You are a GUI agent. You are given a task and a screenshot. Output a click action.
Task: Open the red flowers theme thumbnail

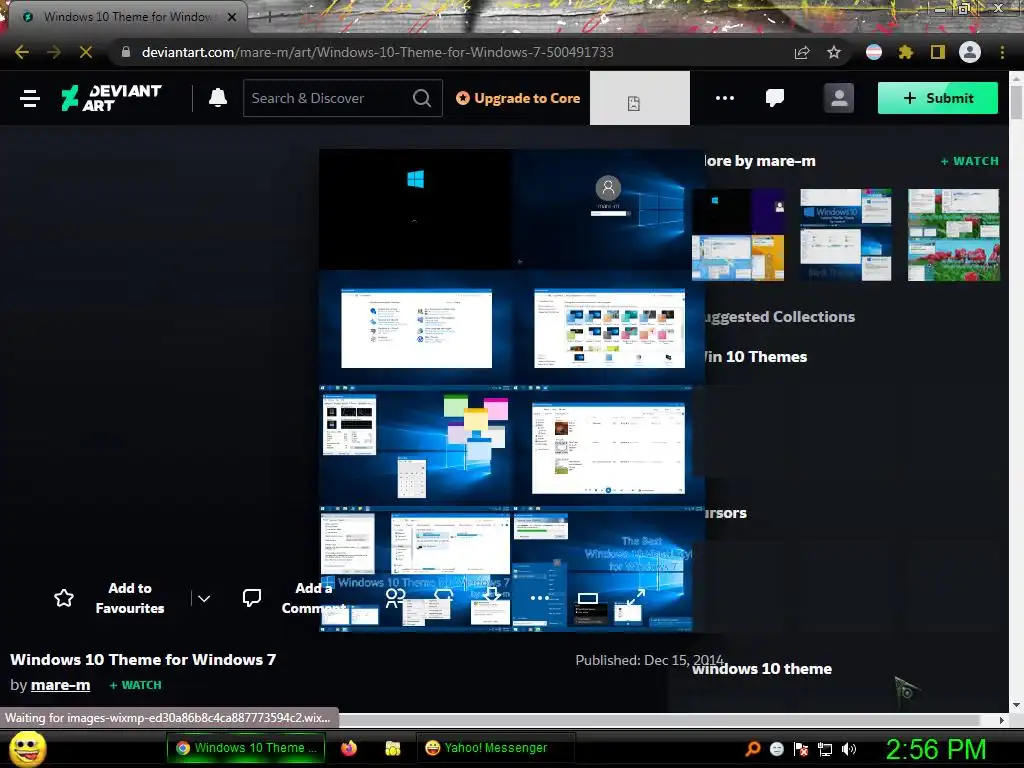pyautogui.click(x=953, y=235)
